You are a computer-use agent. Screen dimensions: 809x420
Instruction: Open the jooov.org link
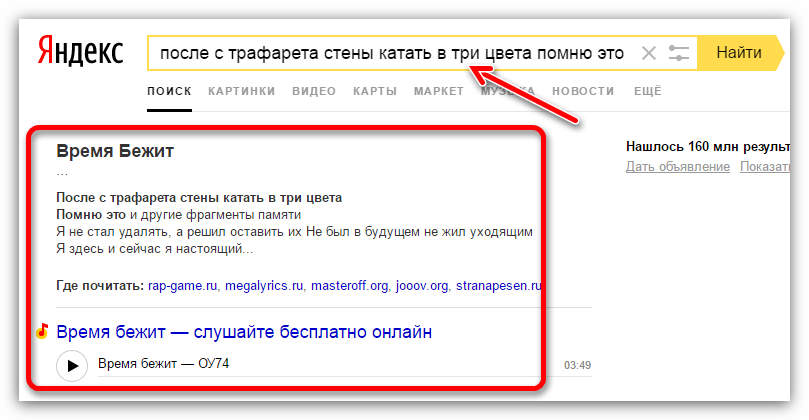pyautogui.click(x=422, y=286)
